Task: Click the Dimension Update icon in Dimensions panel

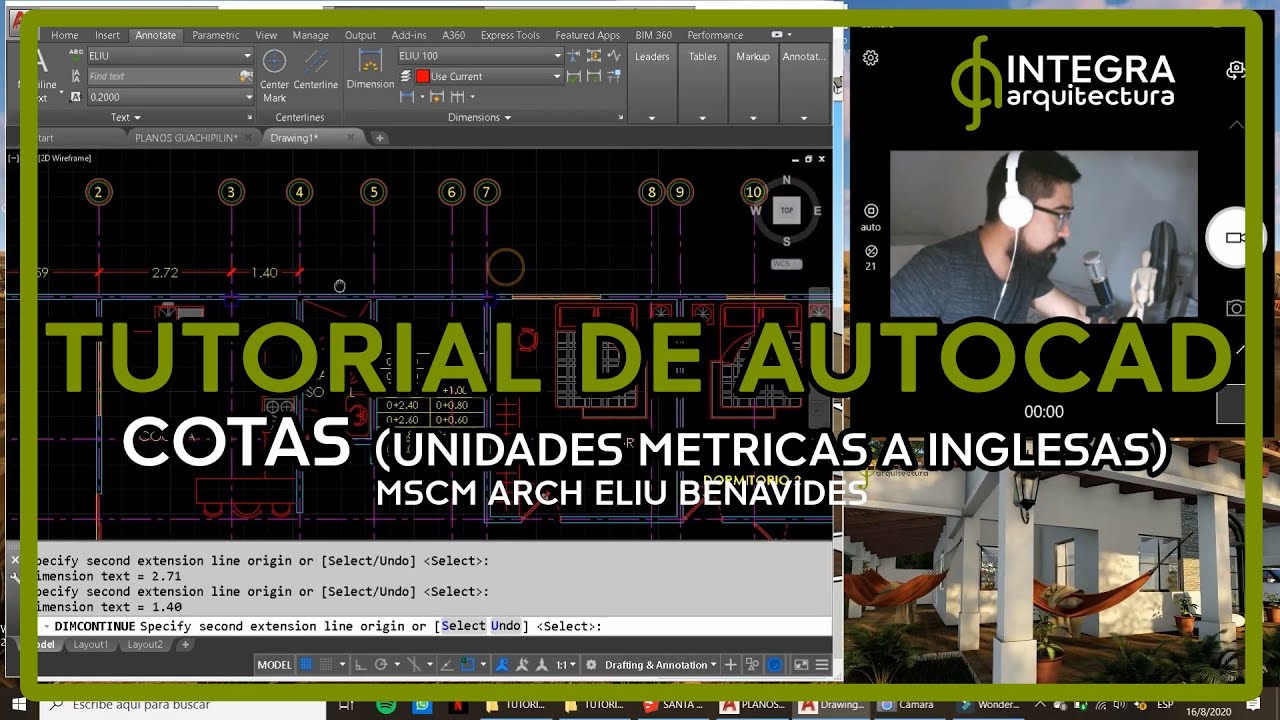Action: (x=593, y=76)
